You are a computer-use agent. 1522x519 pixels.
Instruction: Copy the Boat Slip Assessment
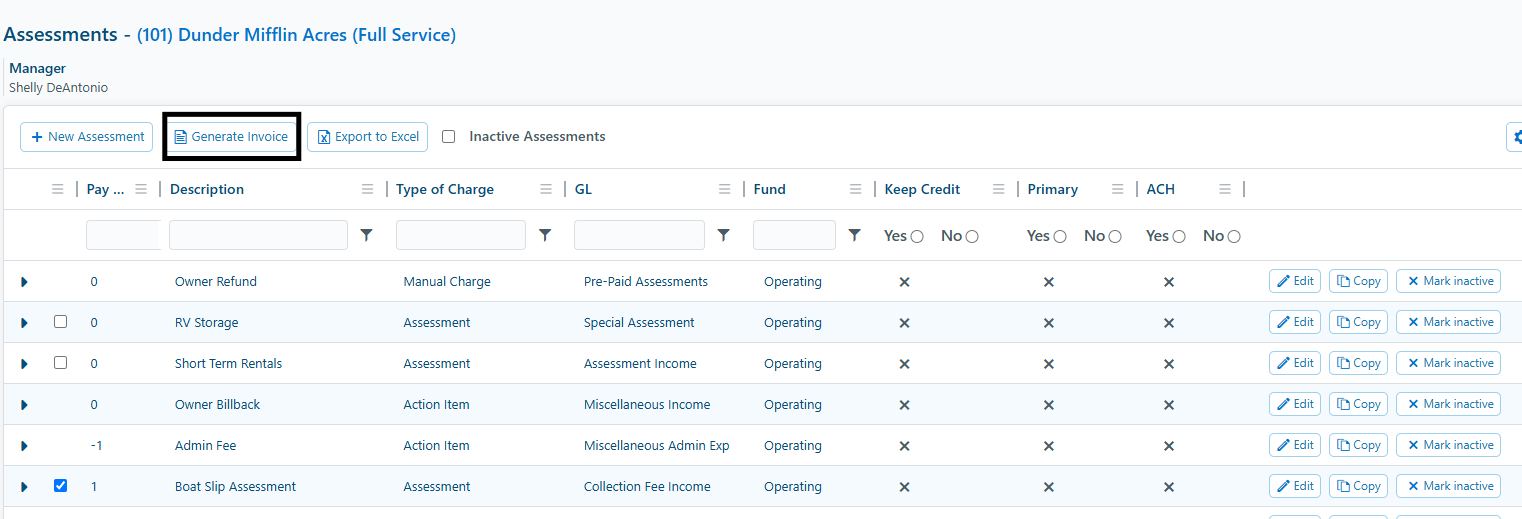(x=1358, y=486)
